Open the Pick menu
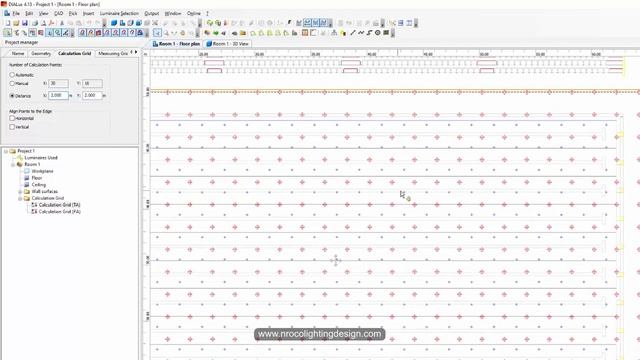The width and height of the screenshot is (640, 360). [x=73, y=13]
